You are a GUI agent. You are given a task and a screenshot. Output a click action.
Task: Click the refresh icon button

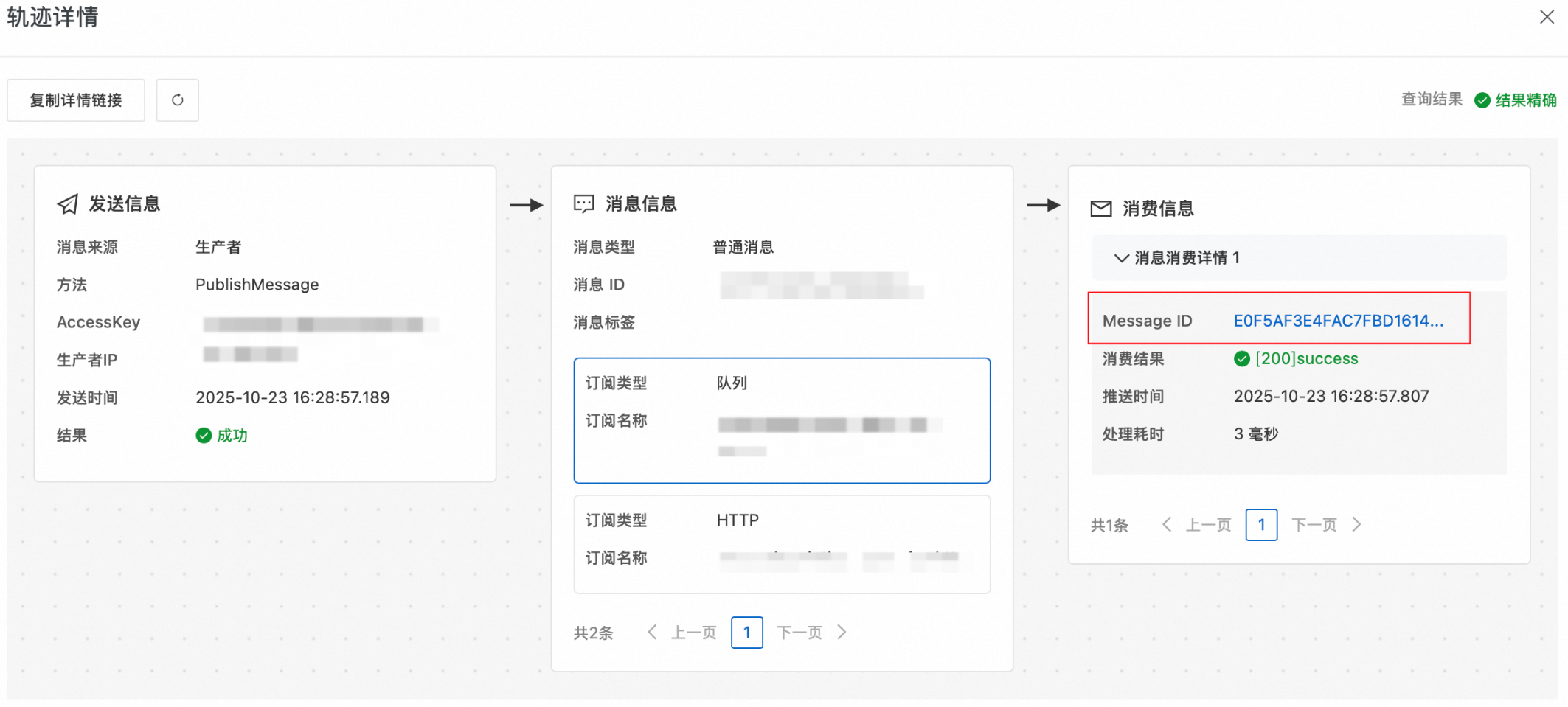tap(178, 100)
